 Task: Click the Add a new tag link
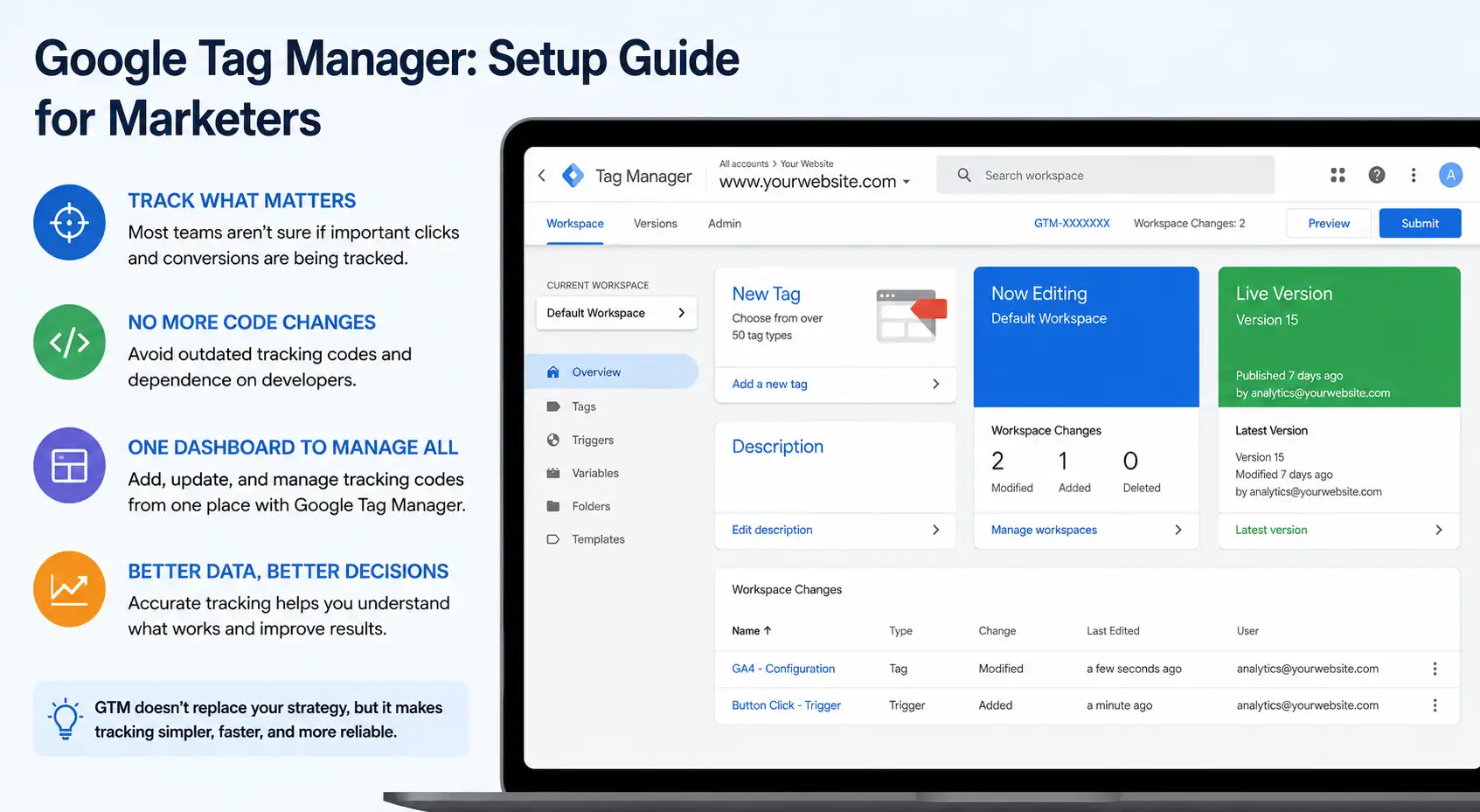[x=769, y=384]
